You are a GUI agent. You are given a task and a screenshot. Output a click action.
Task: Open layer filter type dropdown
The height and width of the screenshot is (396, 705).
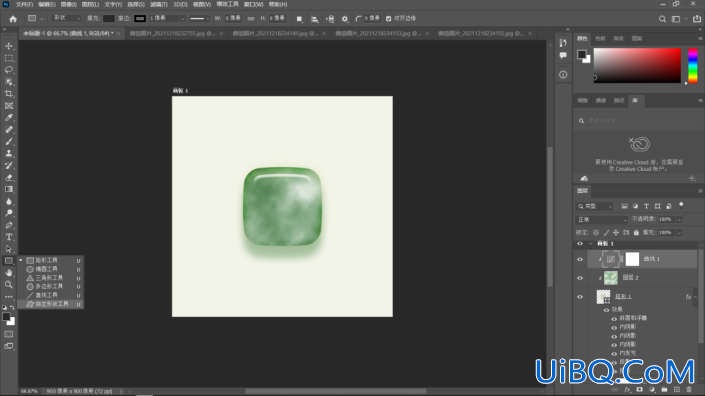pyautogui.click(x=594, y=206)
